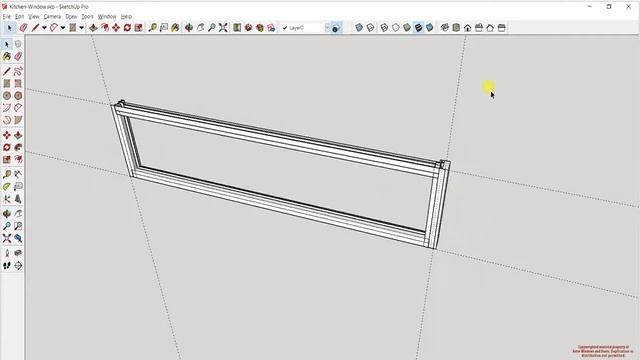The image size is (640, 360).
Task: Toggle Back Edges face style
Action: [x=370, y=28]
